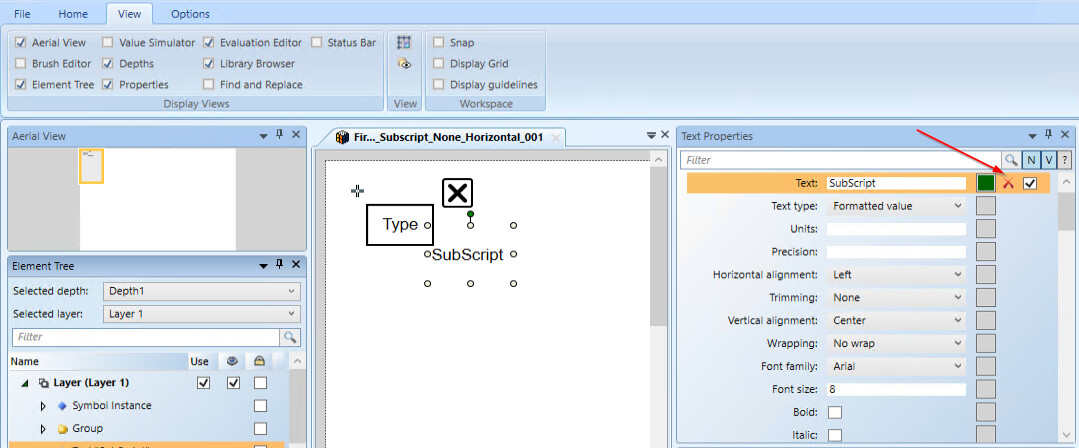The height and width of the screenshot is (448, 1079).
Task: Click the N button in Text Properties
Action: (x=1031, y=160)
